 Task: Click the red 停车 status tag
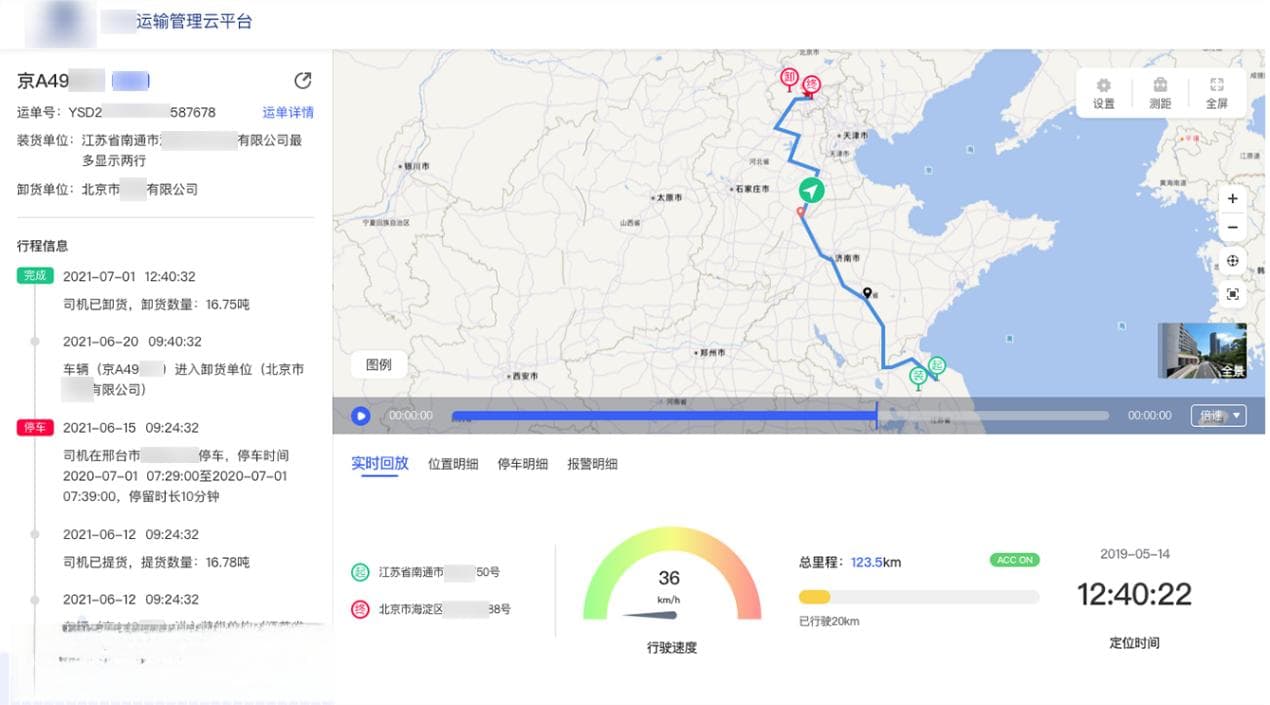point(35,428)
